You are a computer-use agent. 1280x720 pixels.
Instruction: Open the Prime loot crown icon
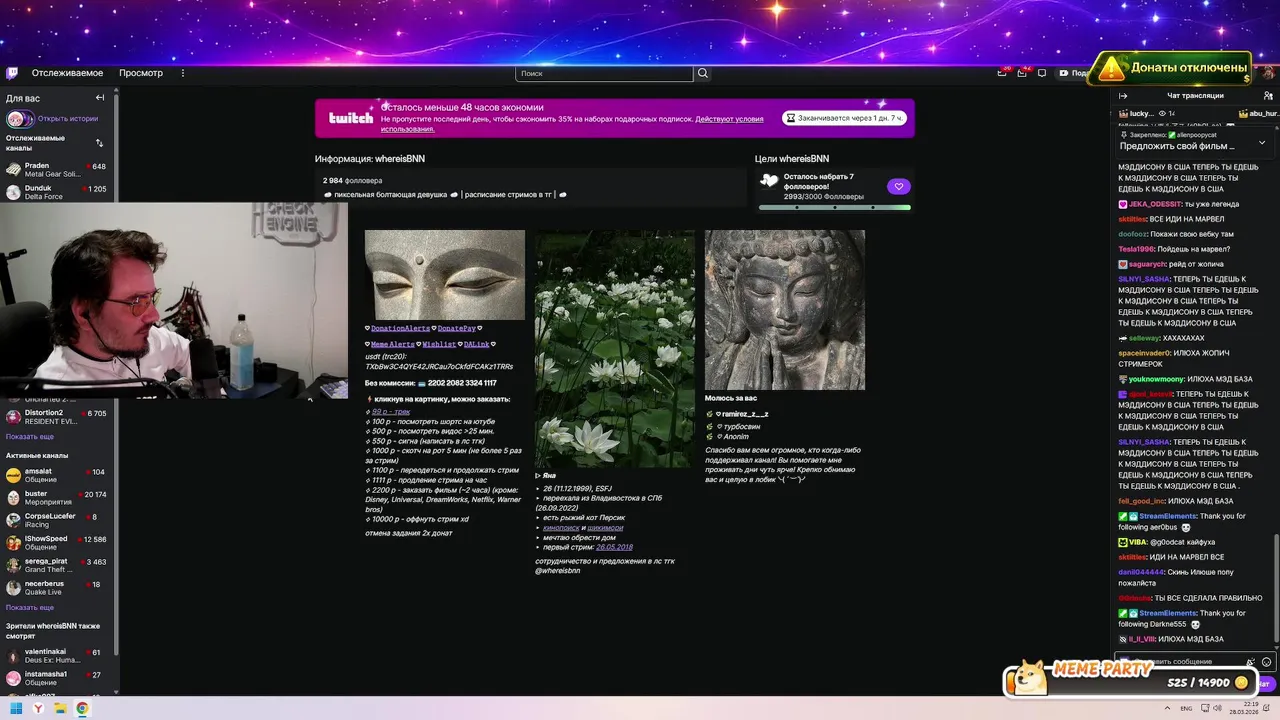tap(1003, 73)
